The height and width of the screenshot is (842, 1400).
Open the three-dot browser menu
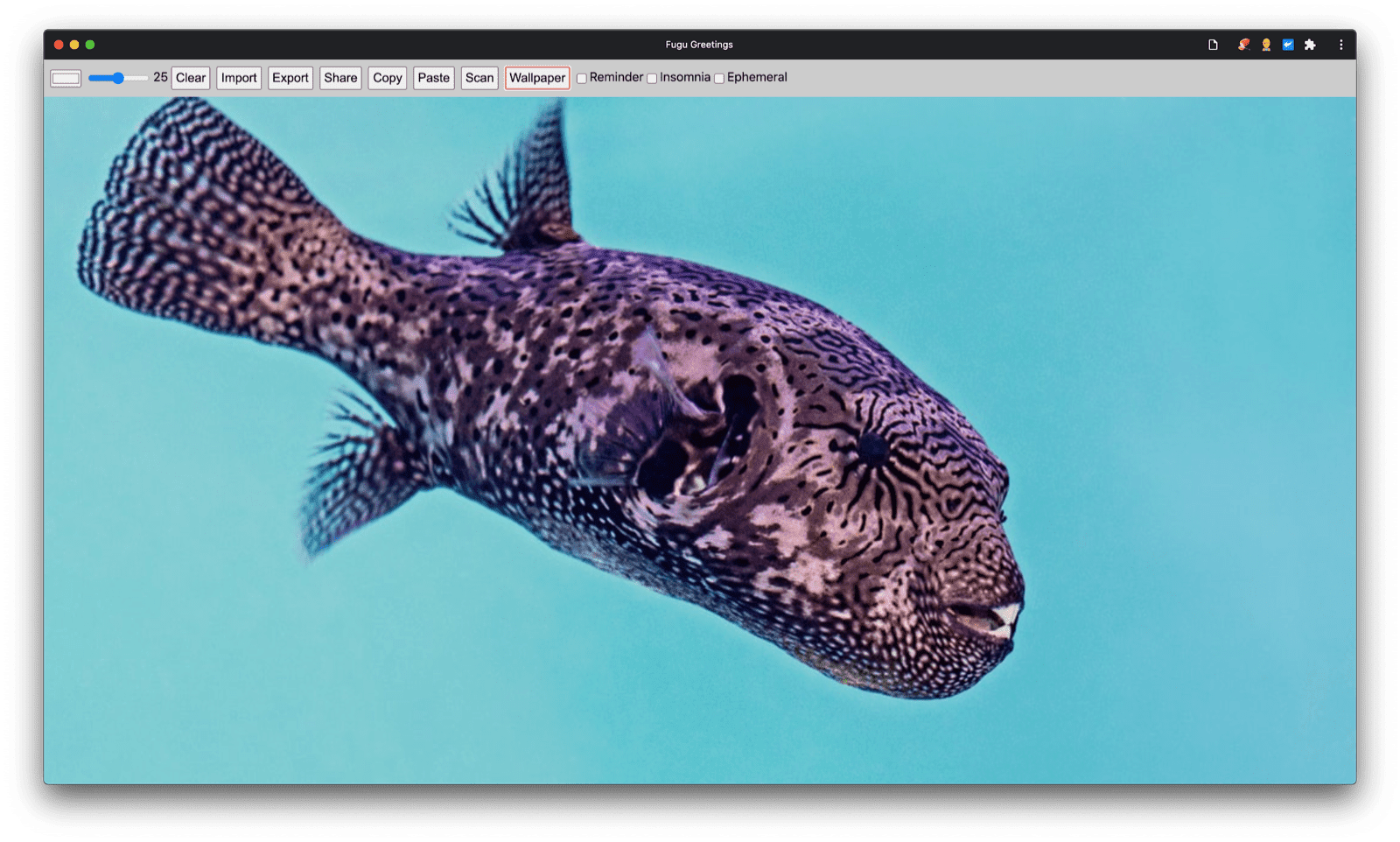(x=1340, y=45)
